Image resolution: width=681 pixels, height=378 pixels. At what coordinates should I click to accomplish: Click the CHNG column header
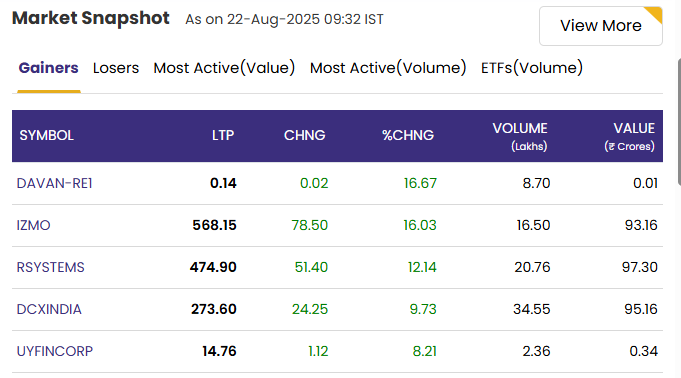coord(304,136)
